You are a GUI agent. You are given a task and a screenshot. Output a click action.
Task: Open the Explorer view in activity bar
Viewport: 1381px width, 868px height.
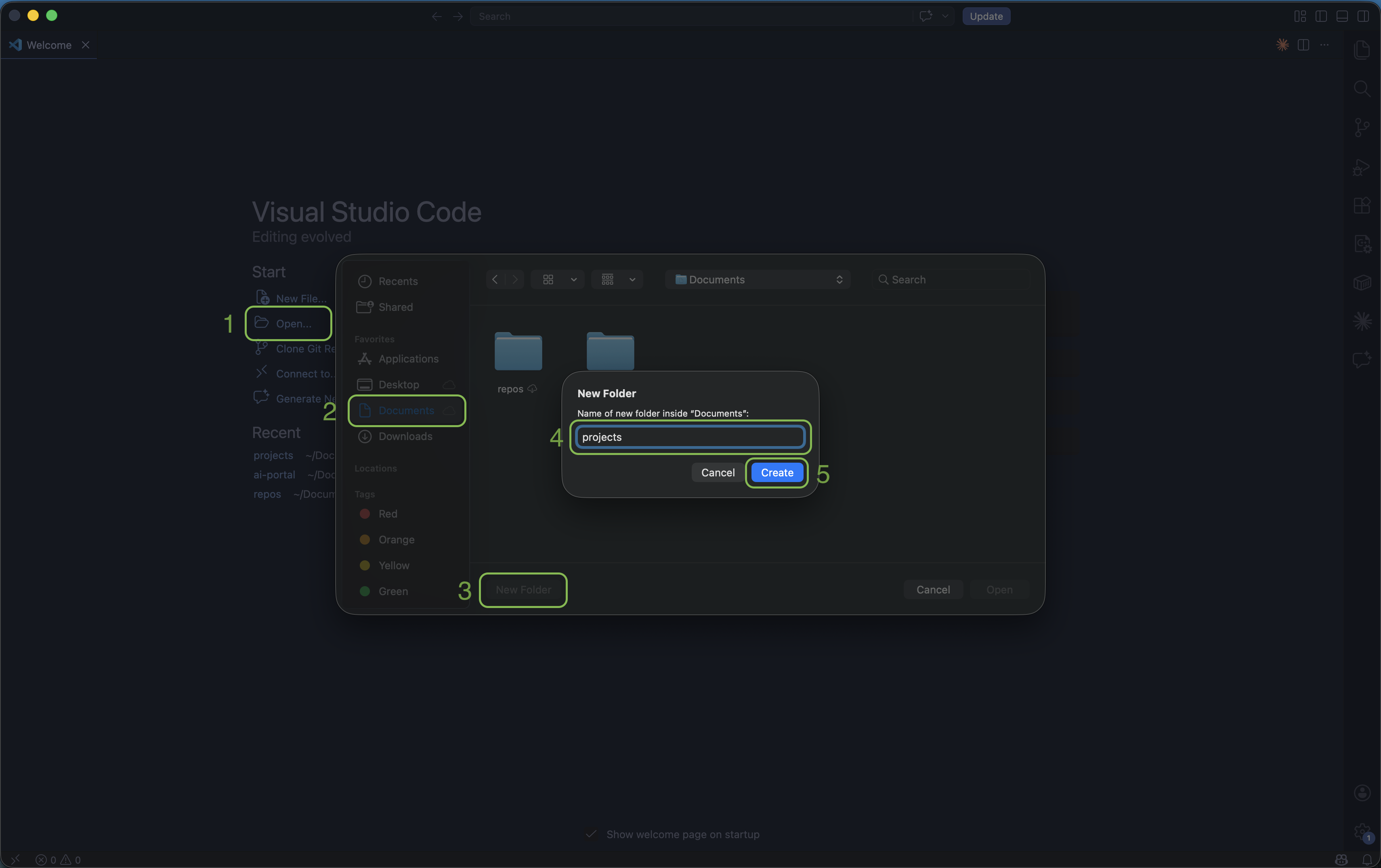(x=1362, y=50)
